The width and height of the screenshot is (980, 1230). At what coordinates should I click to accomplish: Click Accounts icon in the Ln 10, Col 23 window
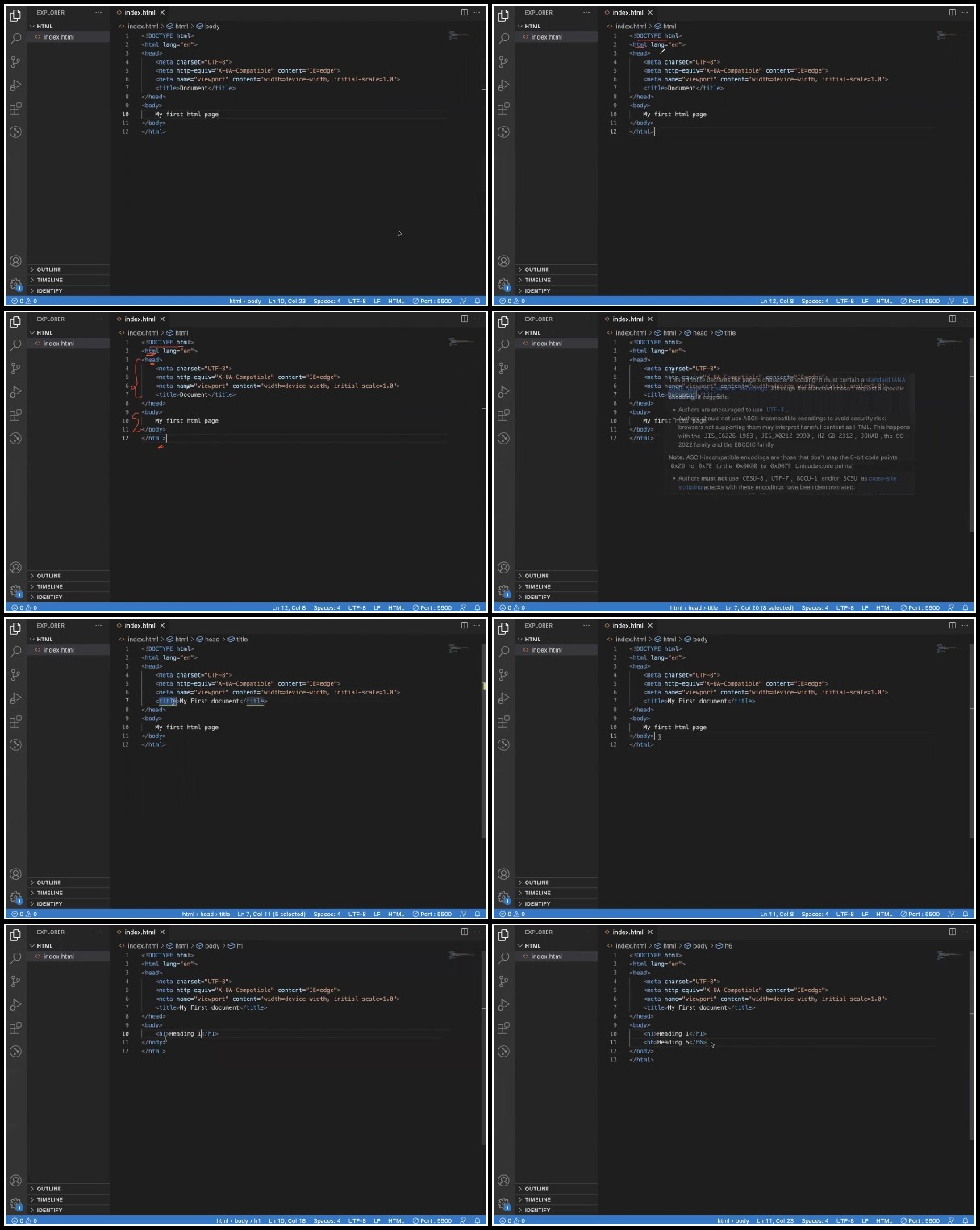(15, 261)
